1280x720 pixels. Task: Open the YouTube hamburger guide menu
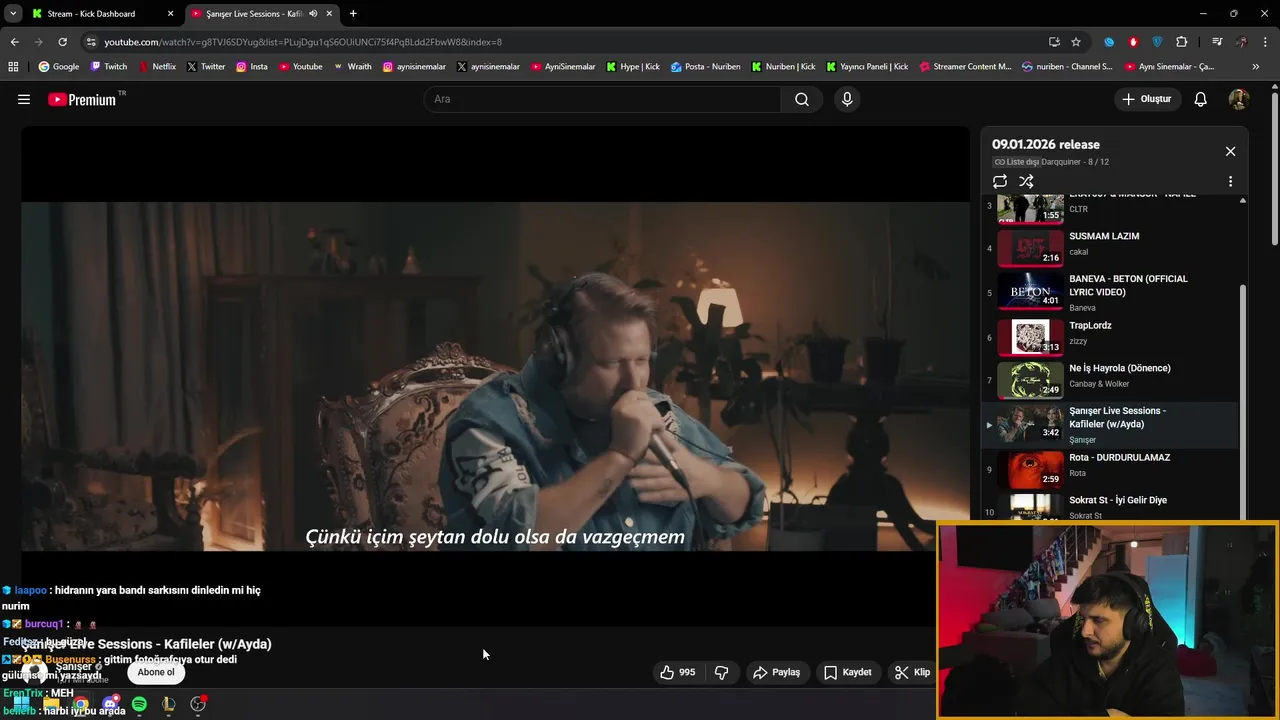coord(24,99)
